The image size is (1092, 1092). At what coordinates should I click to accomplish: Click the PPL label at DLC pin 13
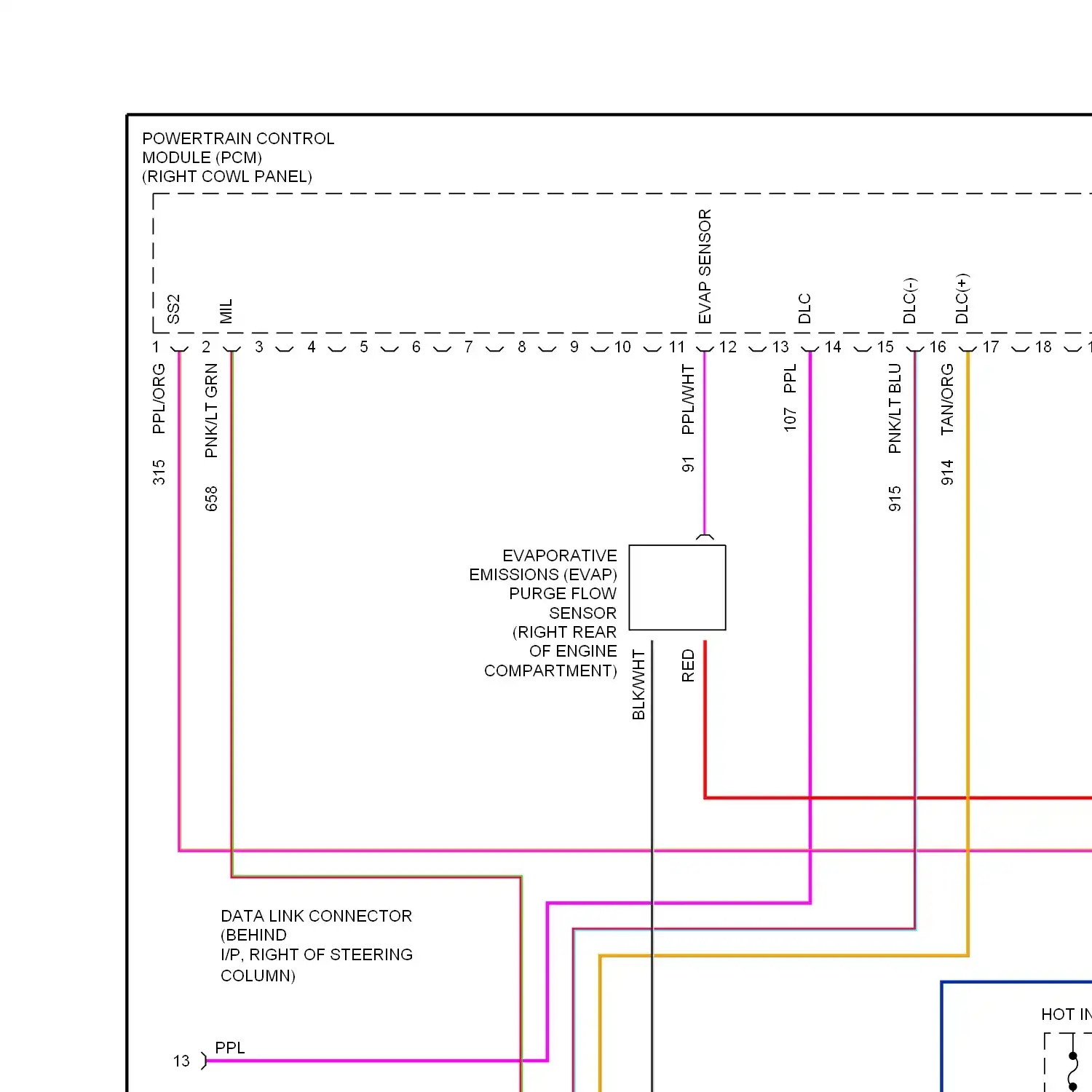pos(230,1048)
